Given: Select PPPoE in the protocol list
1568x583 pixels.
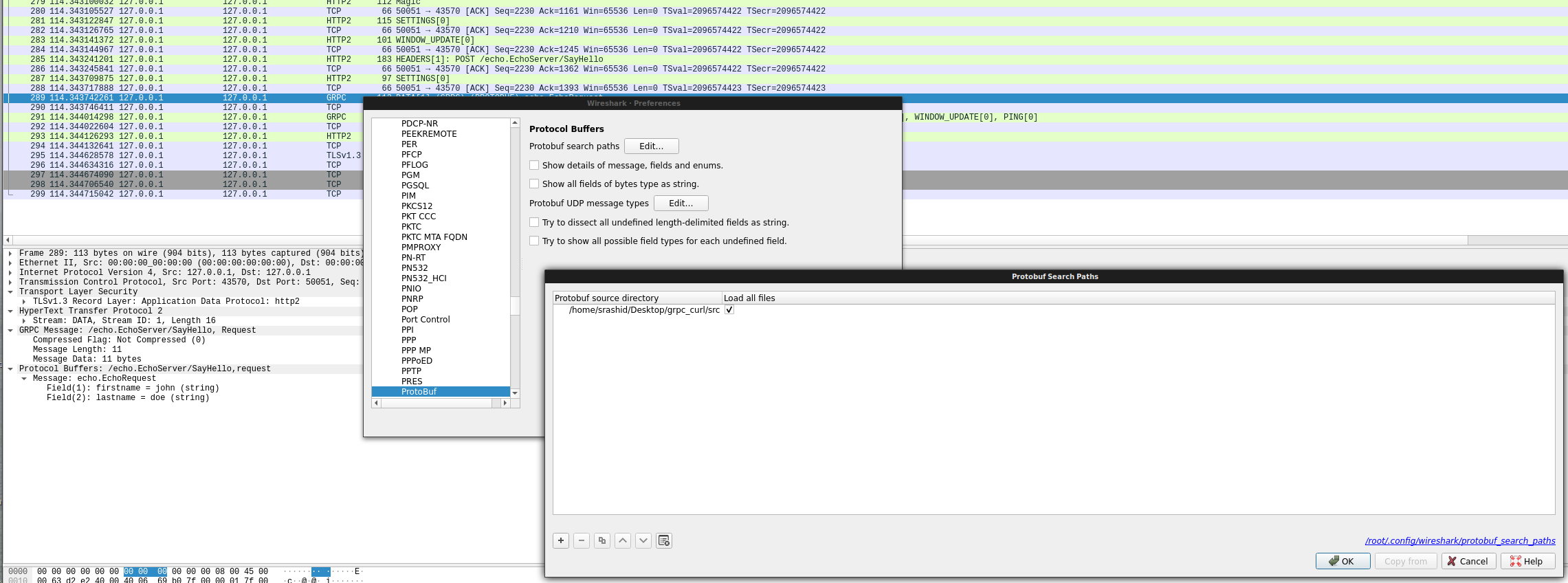Looking at the screenshot, I should 417,361.
